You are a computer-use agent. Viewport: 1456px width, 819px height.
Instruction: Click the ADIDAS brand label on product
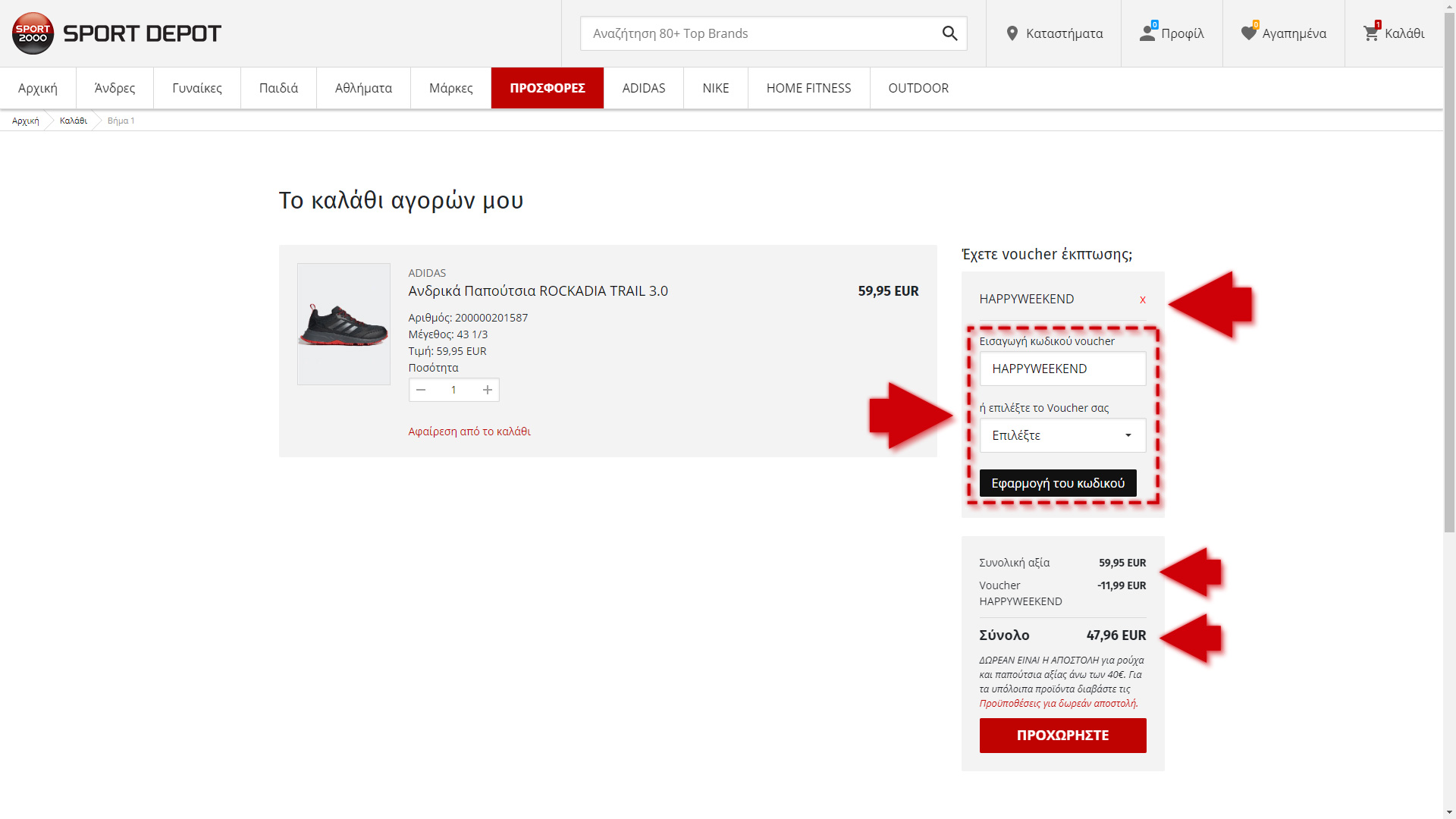click(x=427, y=273)
